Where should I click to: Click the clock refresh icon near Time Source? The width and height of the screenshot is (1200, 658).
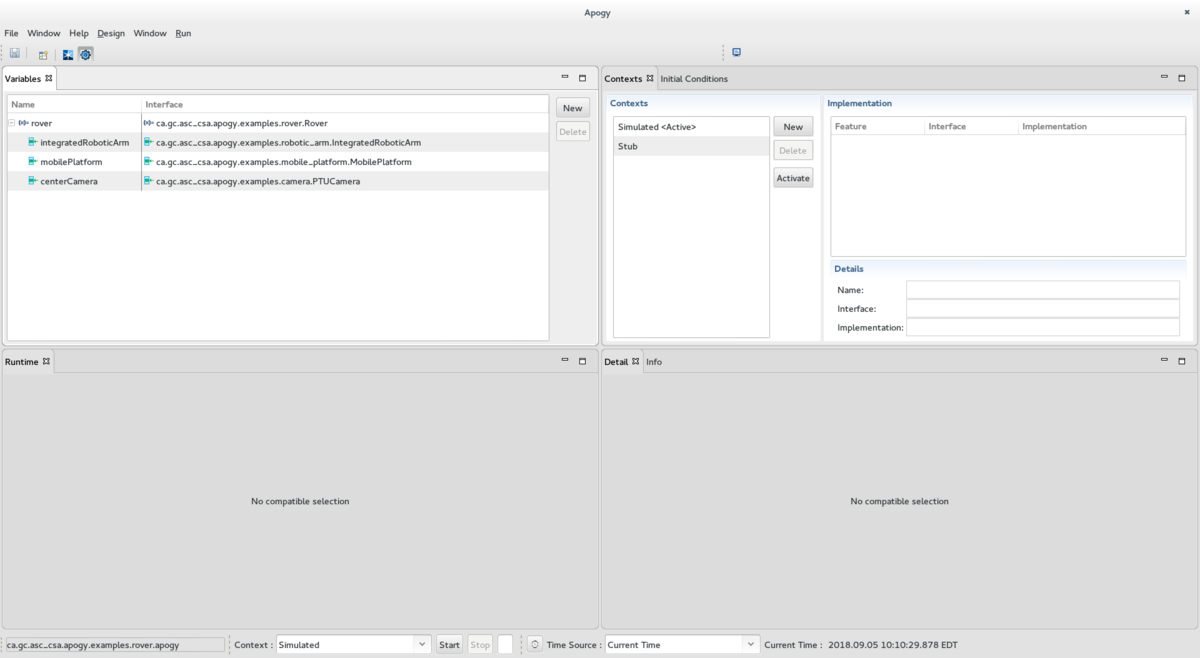click(x=535, y=644)
